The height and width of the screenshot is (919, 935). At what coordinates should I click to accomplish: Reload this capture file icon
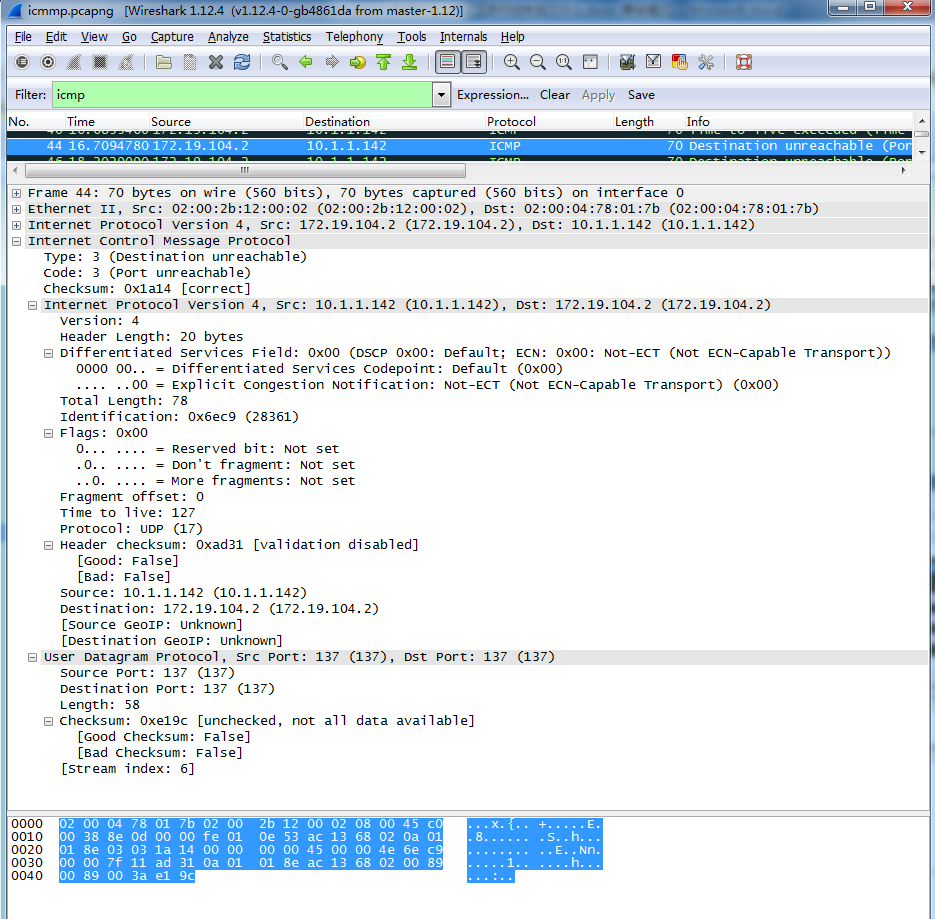coord(242,62)
